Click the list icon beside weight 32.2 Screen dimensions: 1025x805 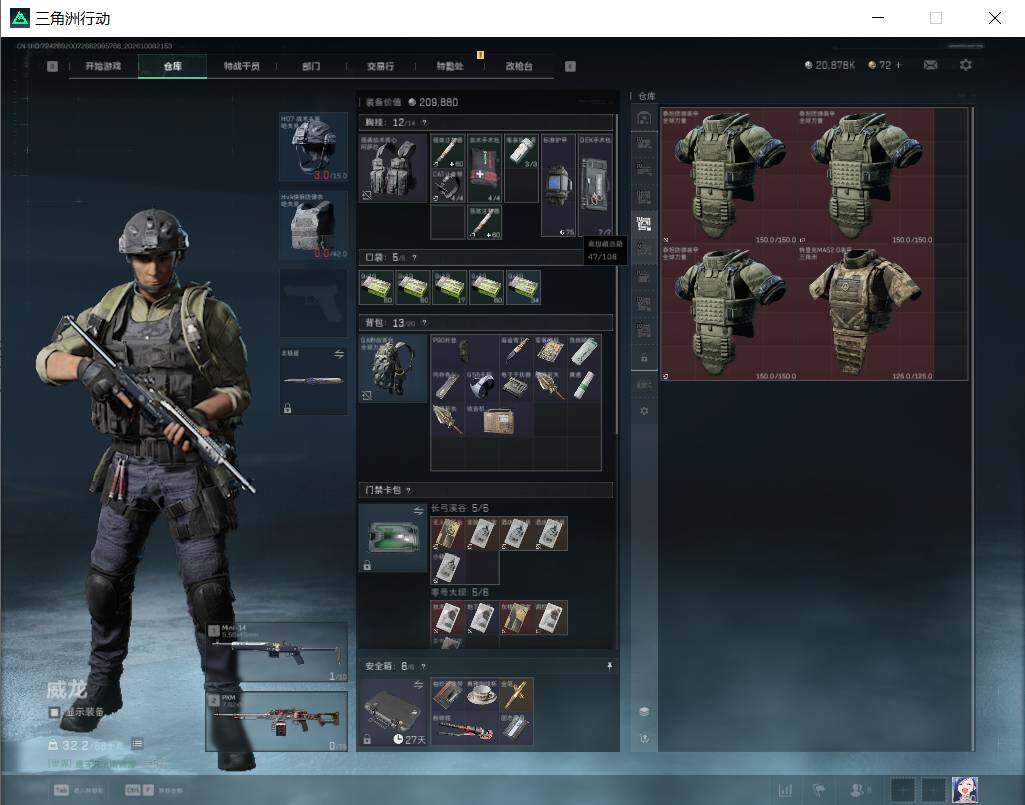click(137, 744)
